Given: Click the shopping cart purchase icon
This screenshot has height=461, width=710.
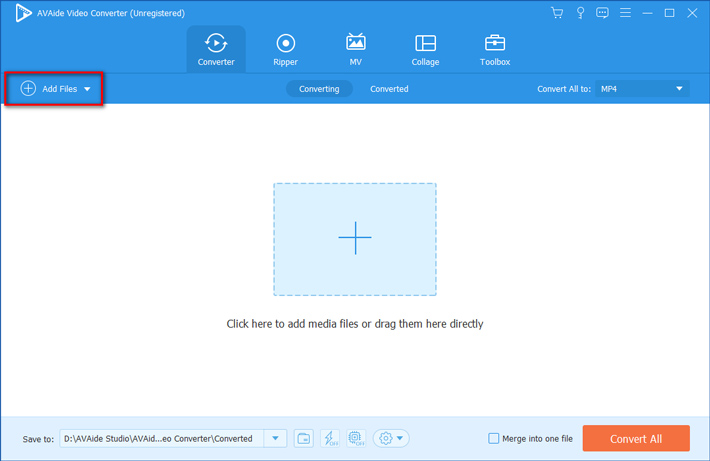Looking at the screenshot, I should coord(557,12).
